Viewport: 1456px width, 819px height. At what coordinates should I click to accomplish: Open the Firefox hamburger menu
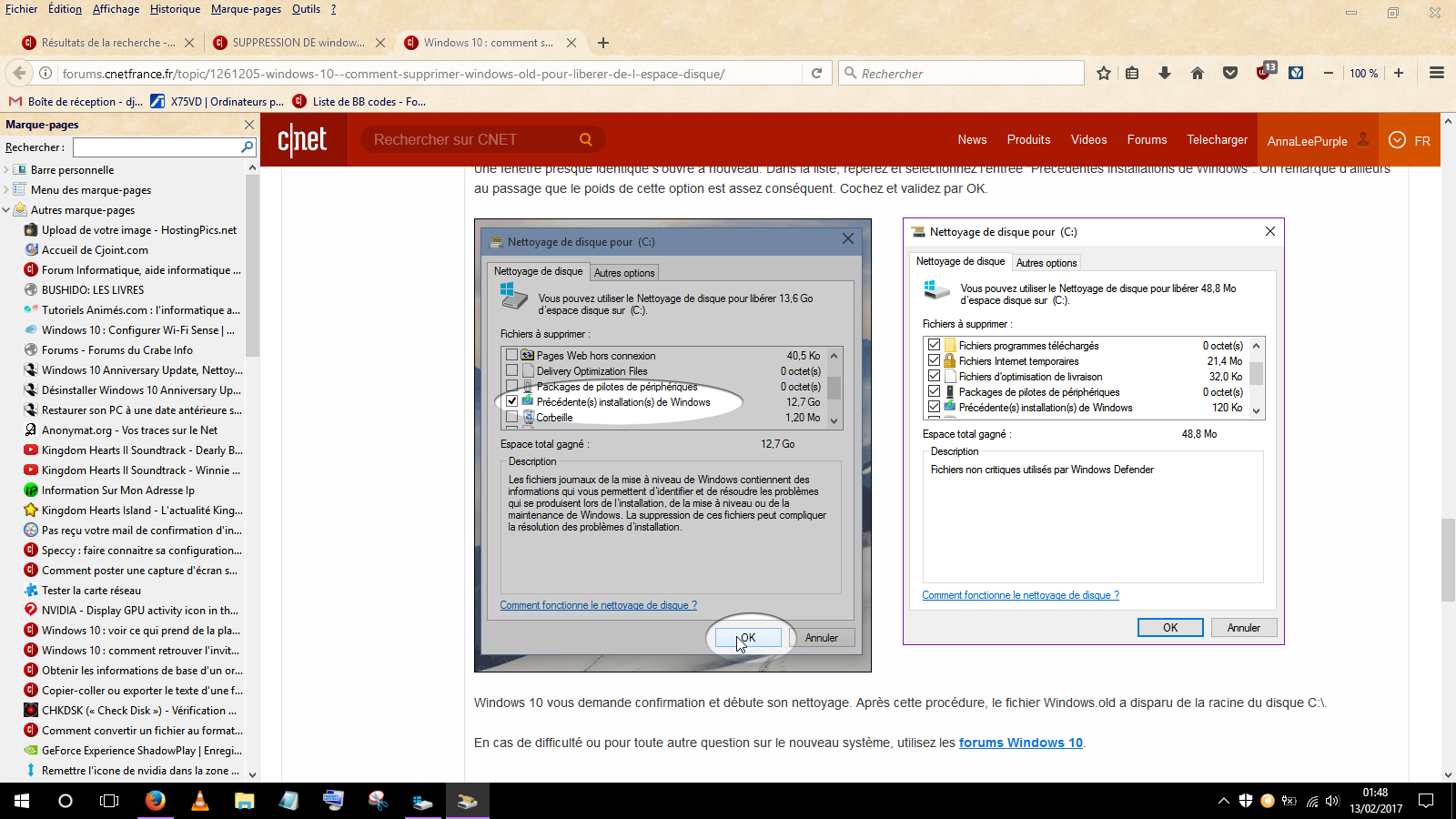pyautogui.click(x=1437, y=73)
